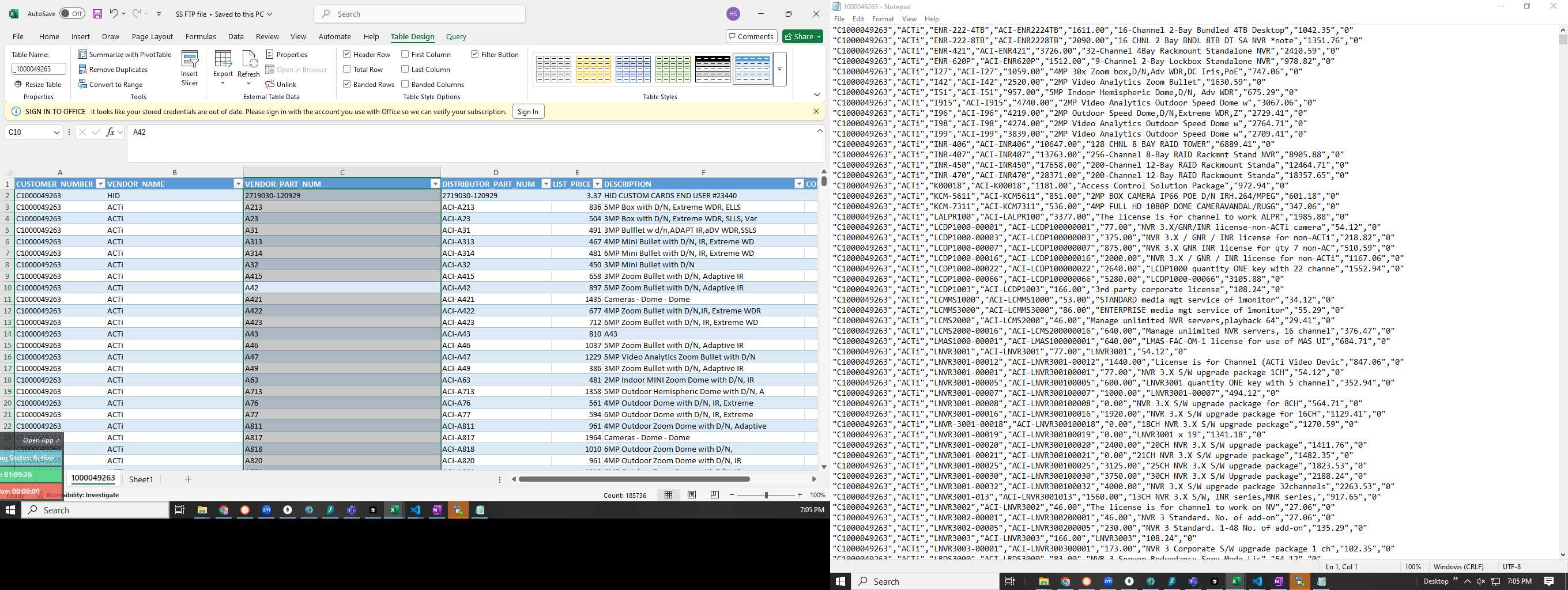Expand the Table Styles gallery

click(780, 69)
